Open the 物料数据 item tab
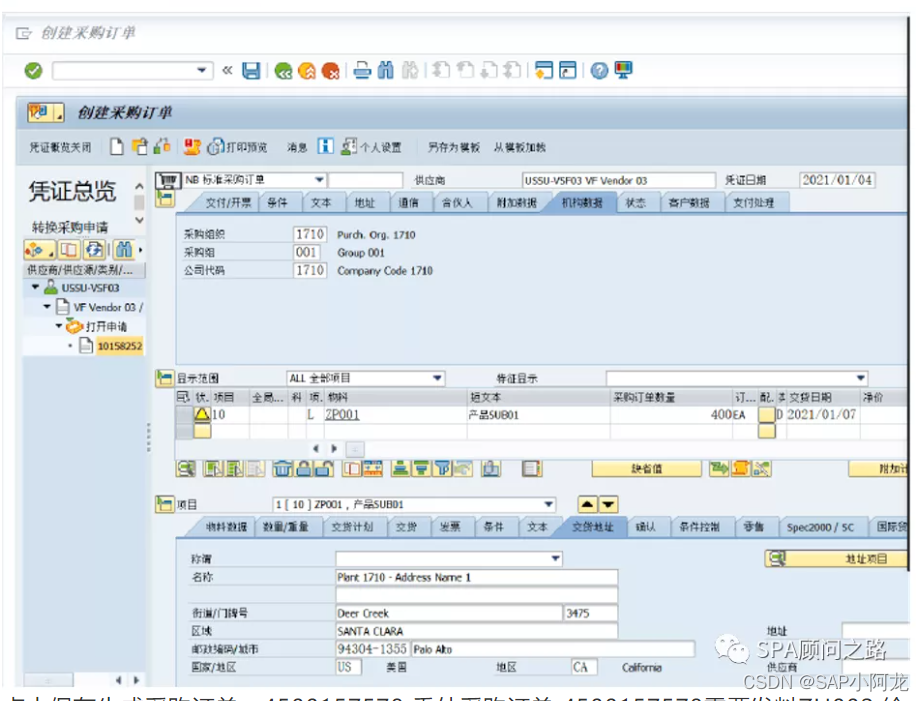Image resolution: width=924 pixels, height=701 pixels. [x=226, y=527]
